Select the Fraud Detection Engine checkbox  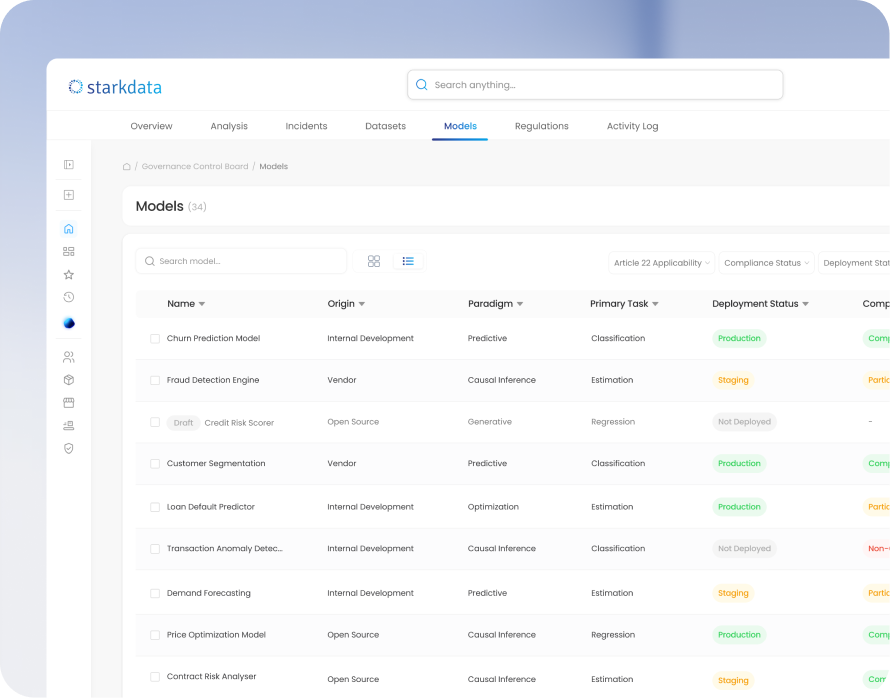pyautogui.click(x=155, y=380)
